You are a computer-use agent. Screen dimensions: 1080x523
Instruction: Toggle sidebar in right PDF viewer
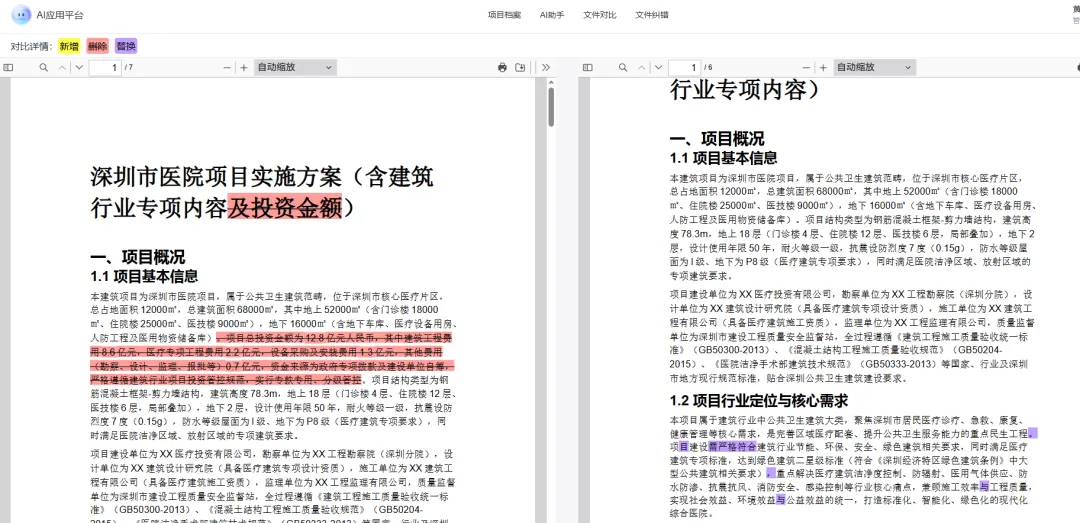pos(588,68)
